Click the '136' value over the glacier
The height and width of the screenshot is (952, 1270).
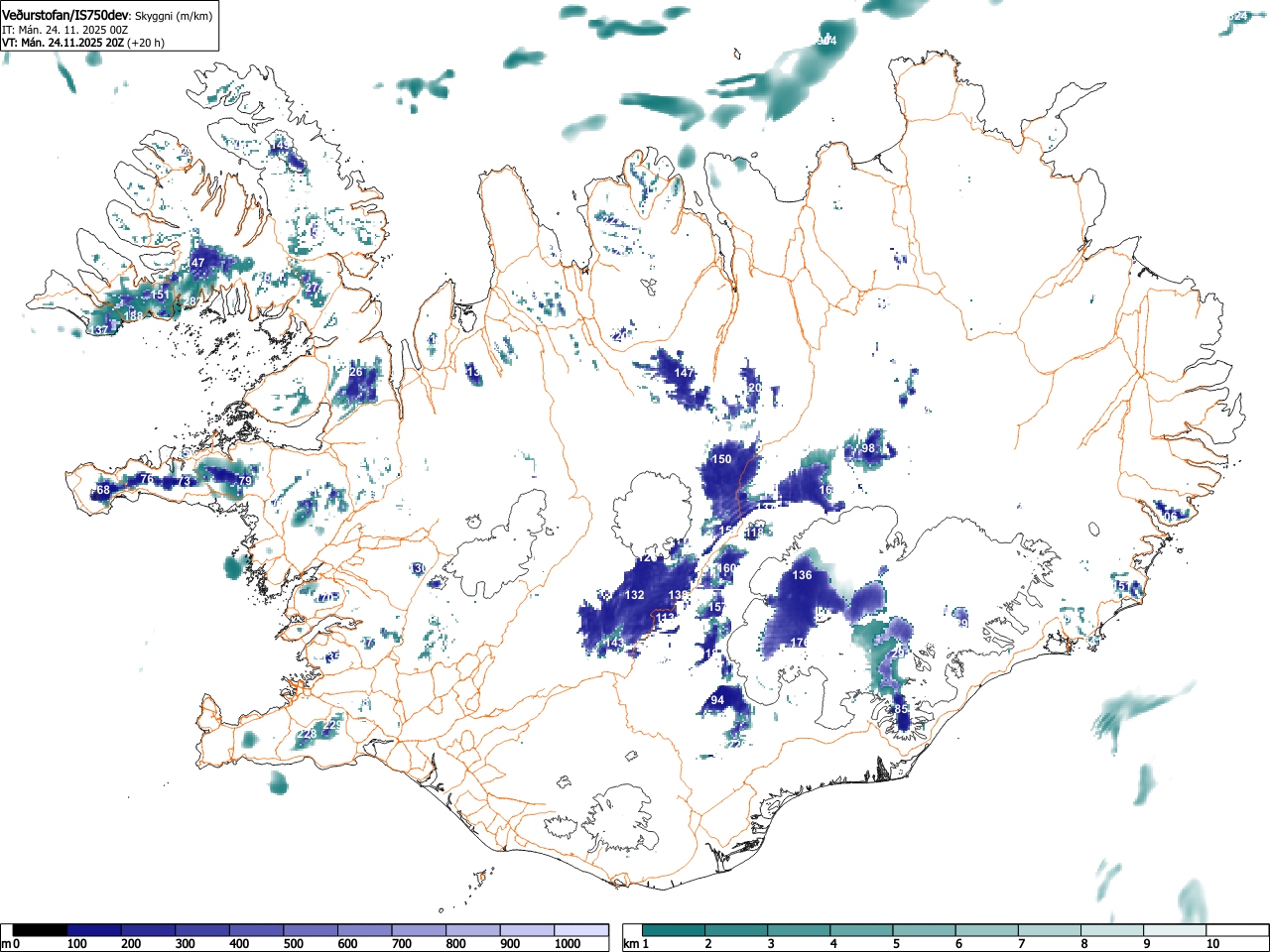coord(802,575)
